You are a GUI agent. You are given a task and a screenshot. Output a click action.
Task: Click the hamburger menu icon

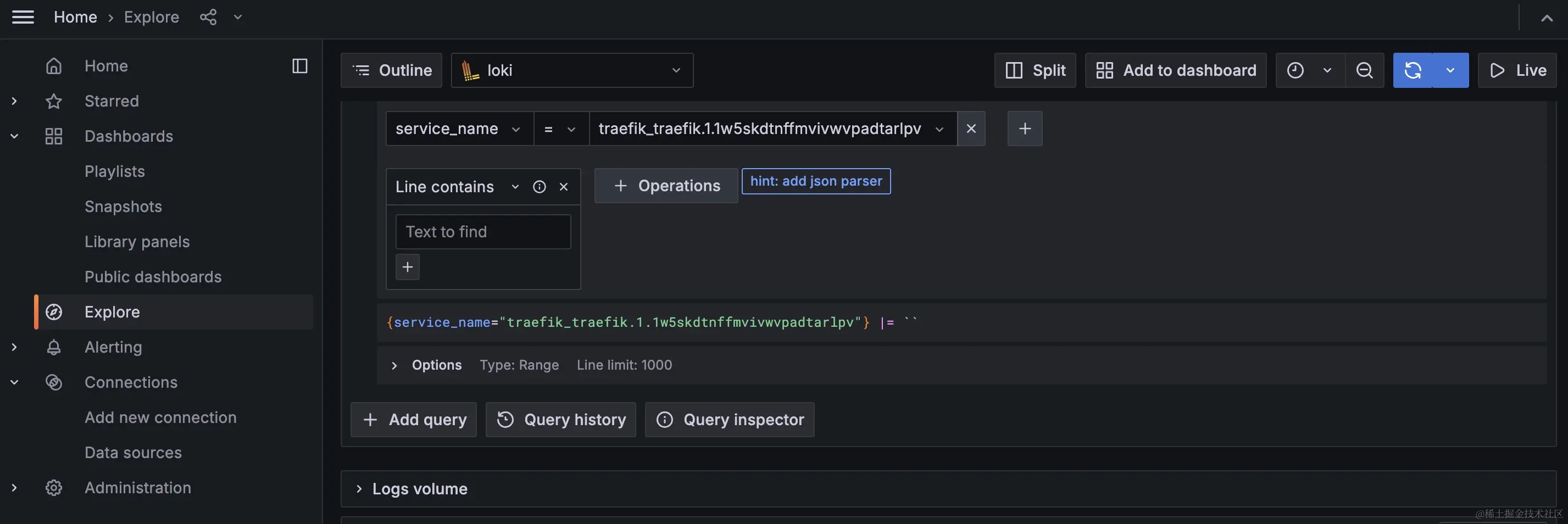point(23,17)
